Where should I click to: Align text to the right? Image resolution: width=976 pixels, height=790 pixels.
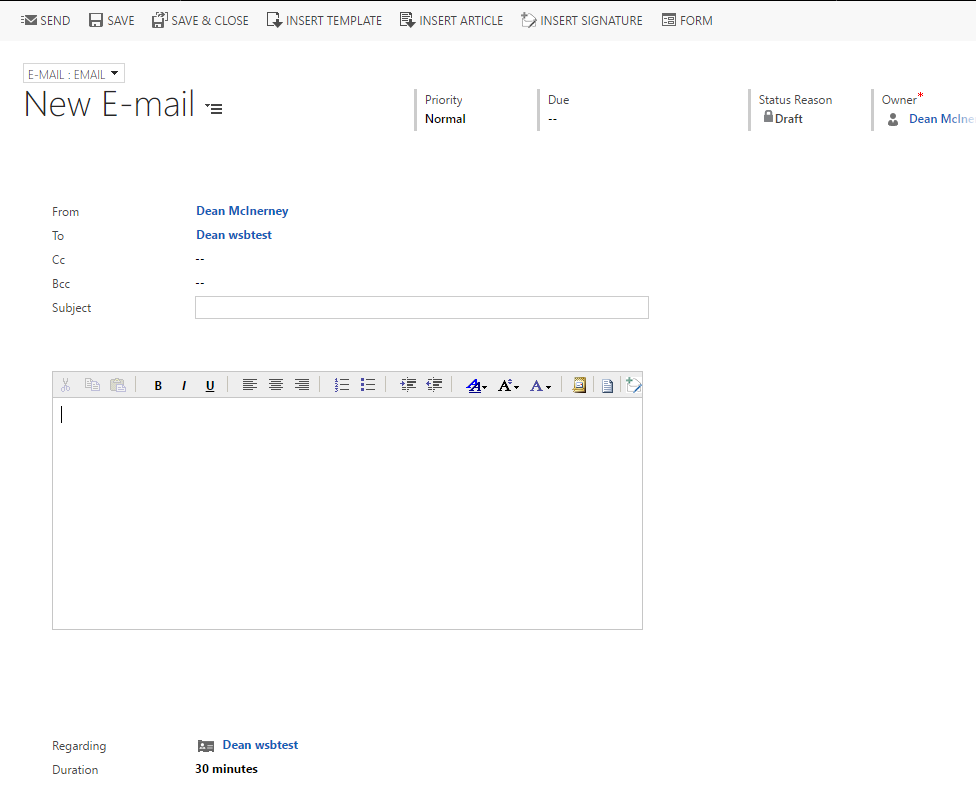[x=302, y=385]
